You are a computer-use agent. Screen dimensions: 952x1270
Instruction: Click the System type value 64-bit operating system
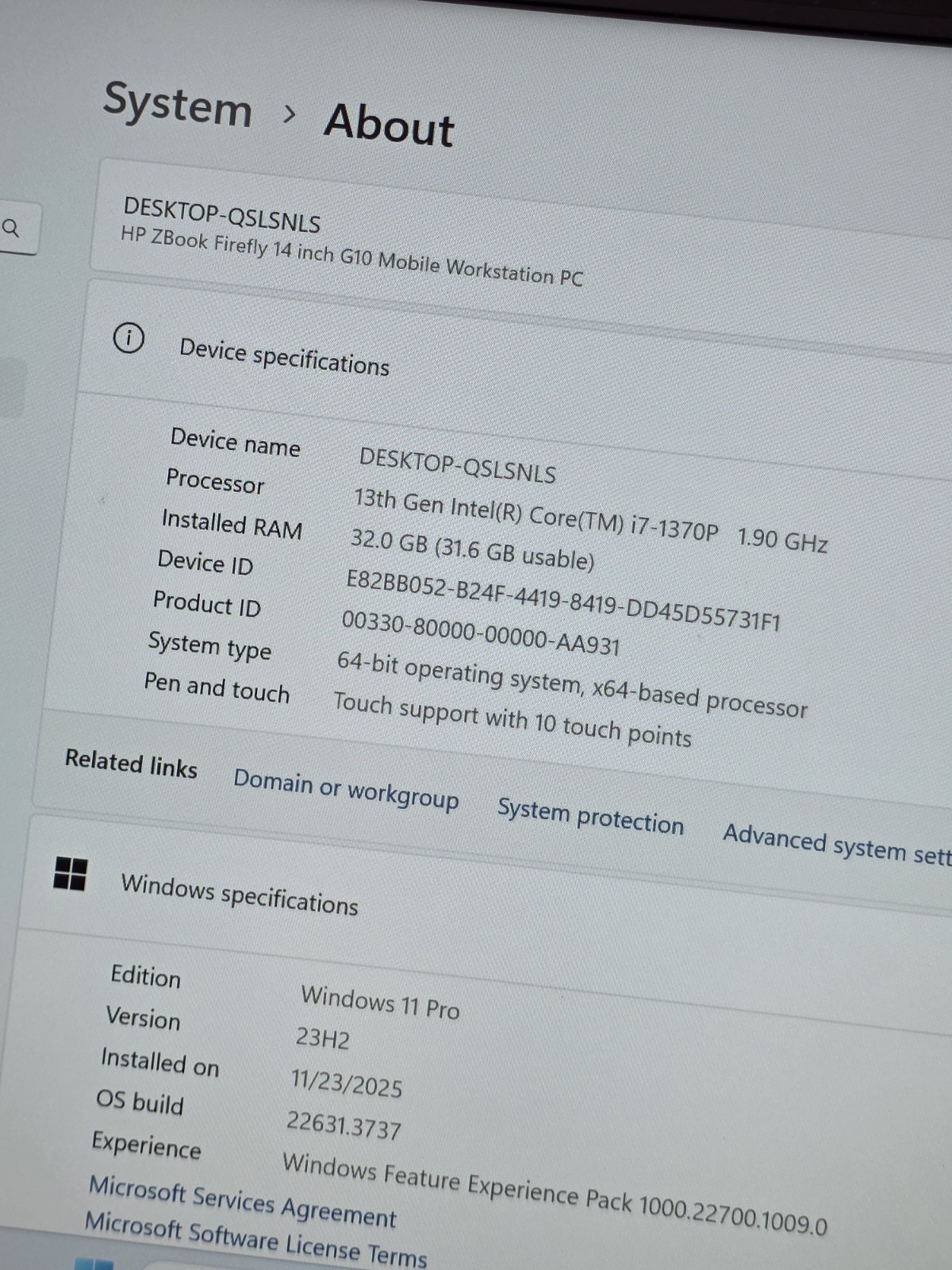572,684
